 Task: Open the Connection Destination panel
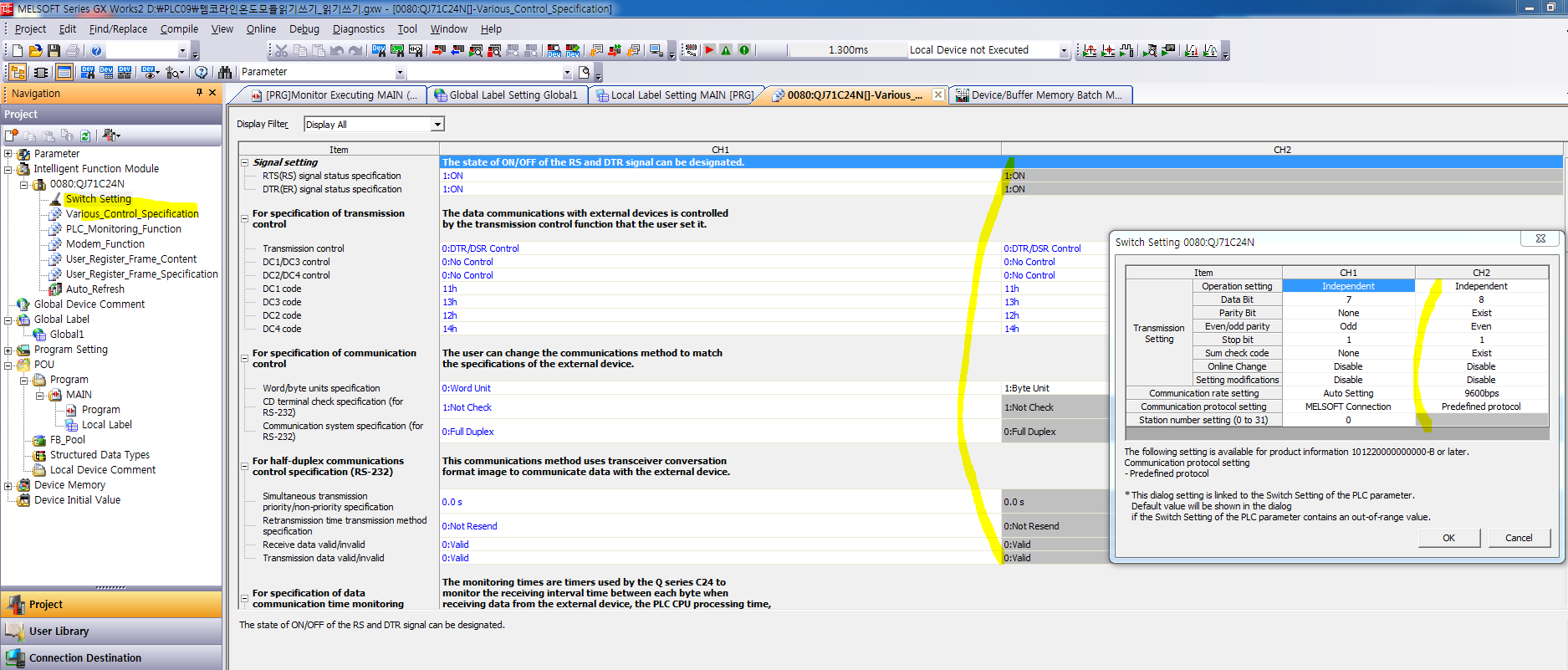[111, 657]
